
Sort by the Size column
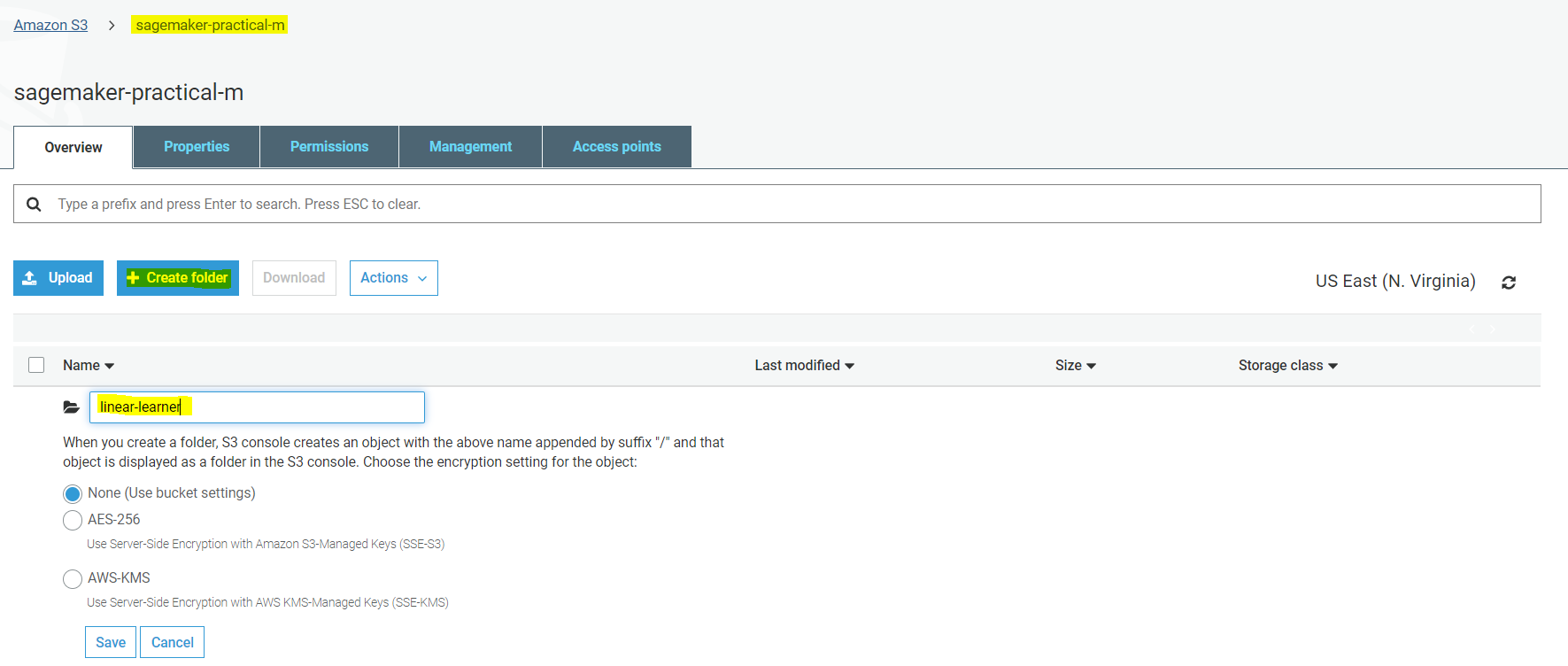tap(1076, 366)
